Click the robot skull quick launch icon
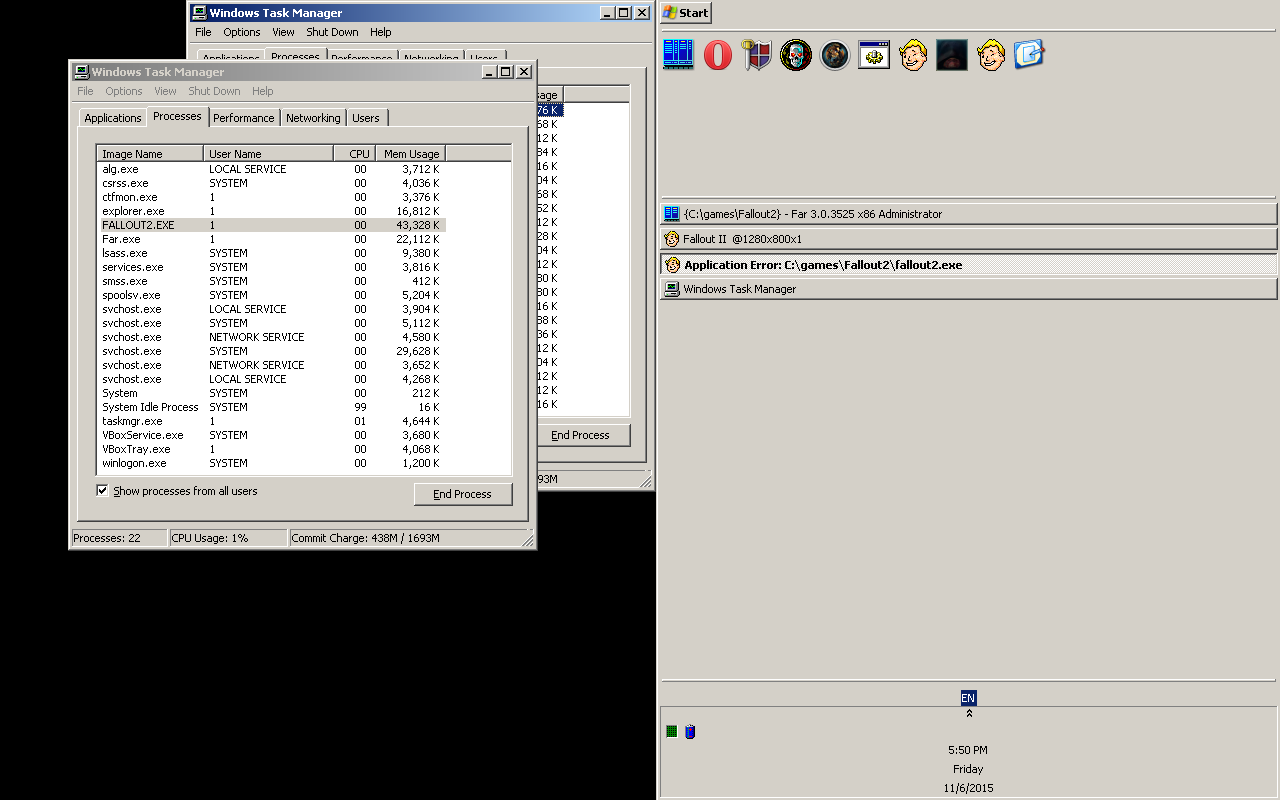Image resolution: width=1280 pixels, height=800 pixels. pyautogui.click(x=796, y=54)
